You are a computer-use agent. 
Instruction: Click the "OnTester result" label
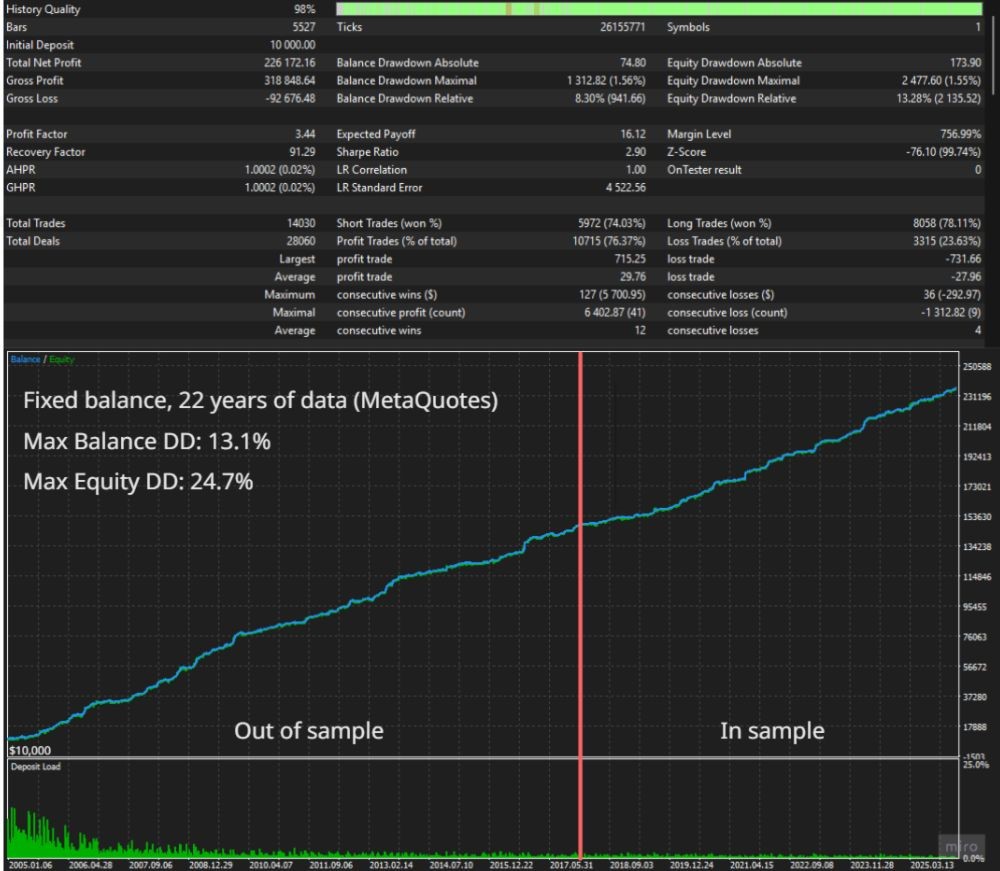point(704,170)
